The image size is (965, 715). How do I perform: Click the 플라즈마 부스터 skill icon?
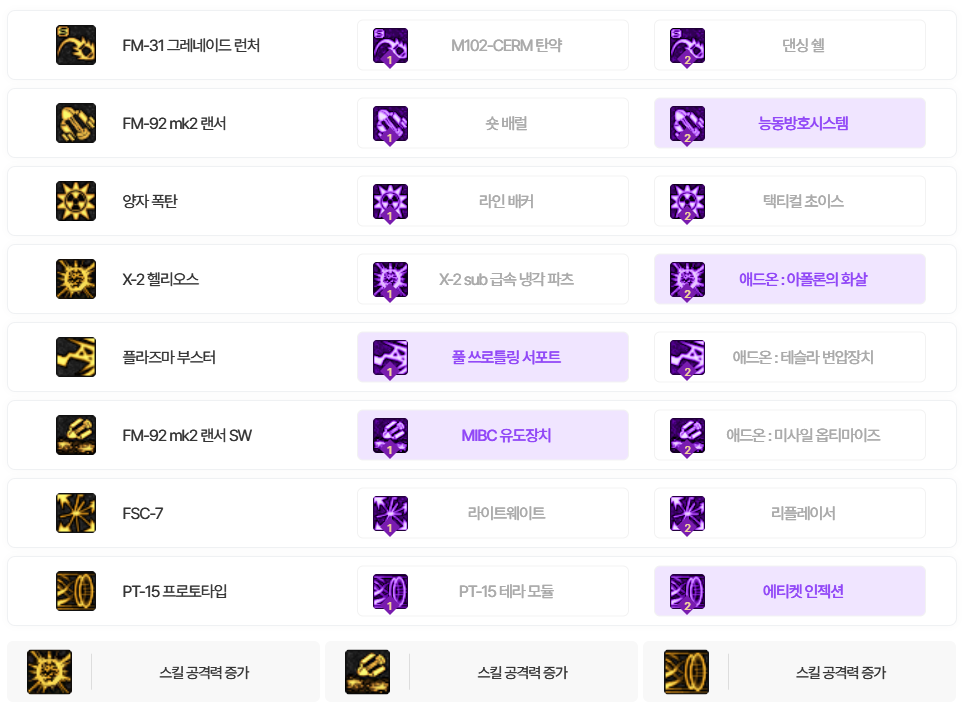coord(76,357)
